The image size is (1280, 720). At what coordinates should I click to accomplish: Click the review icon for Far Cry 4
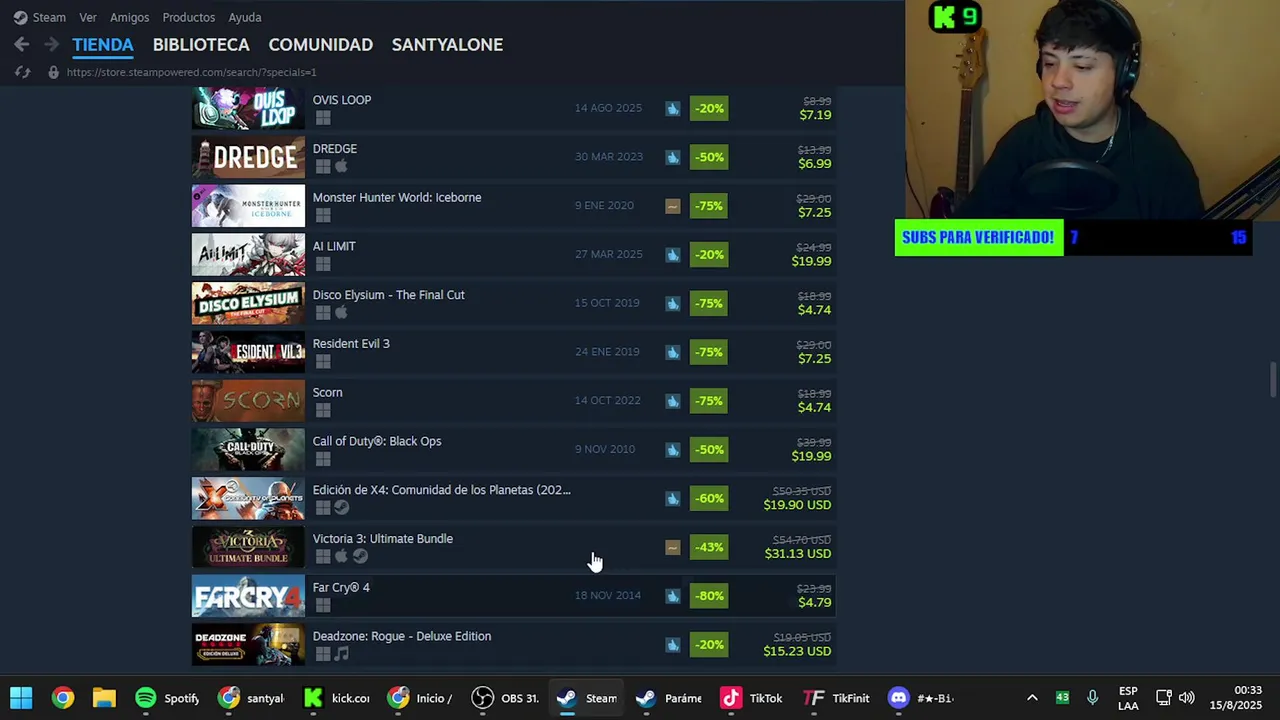673,596
